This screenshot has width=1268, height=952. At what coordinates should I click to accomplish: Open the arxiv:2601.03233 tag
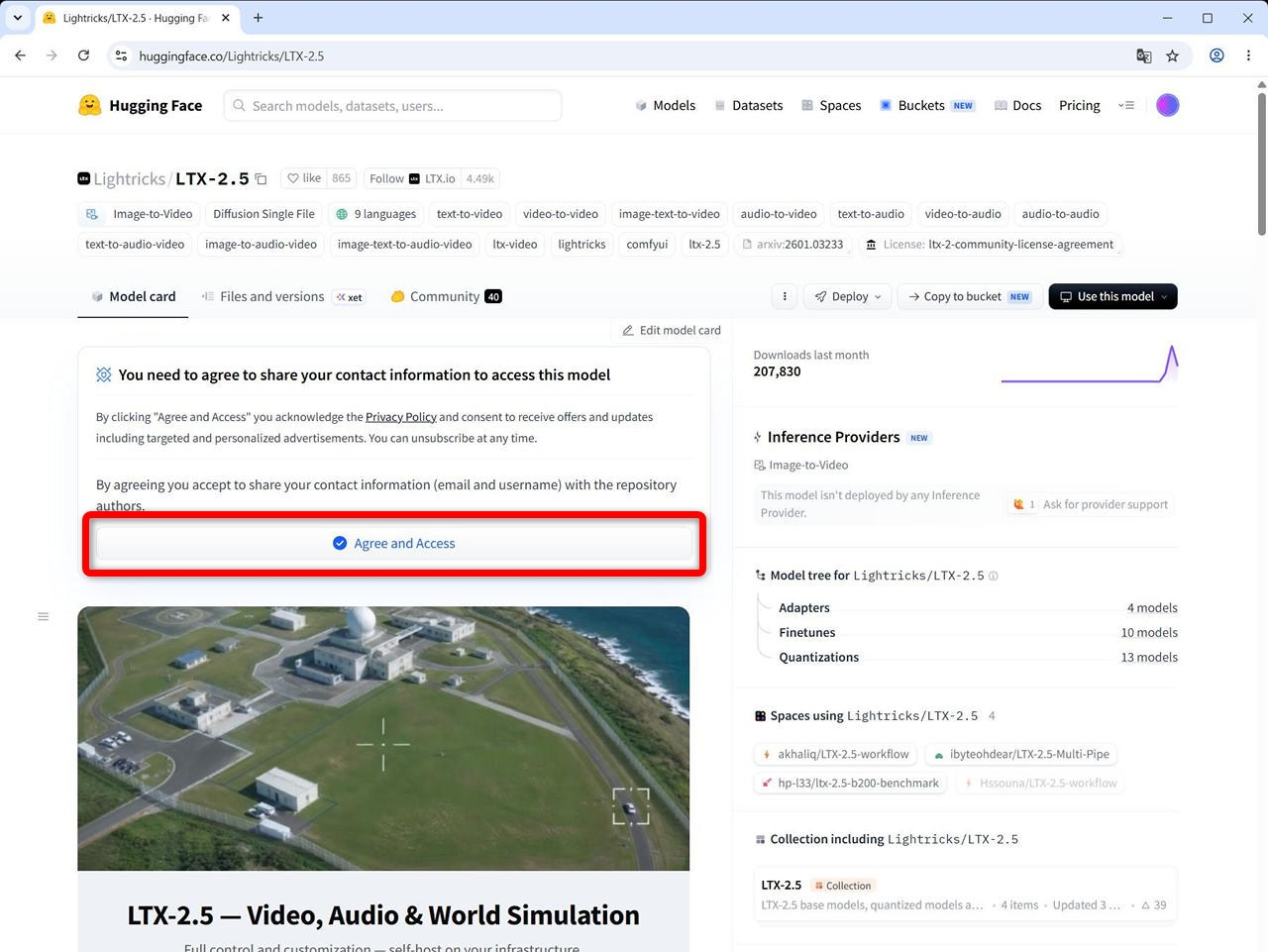[x=792, y=244]
